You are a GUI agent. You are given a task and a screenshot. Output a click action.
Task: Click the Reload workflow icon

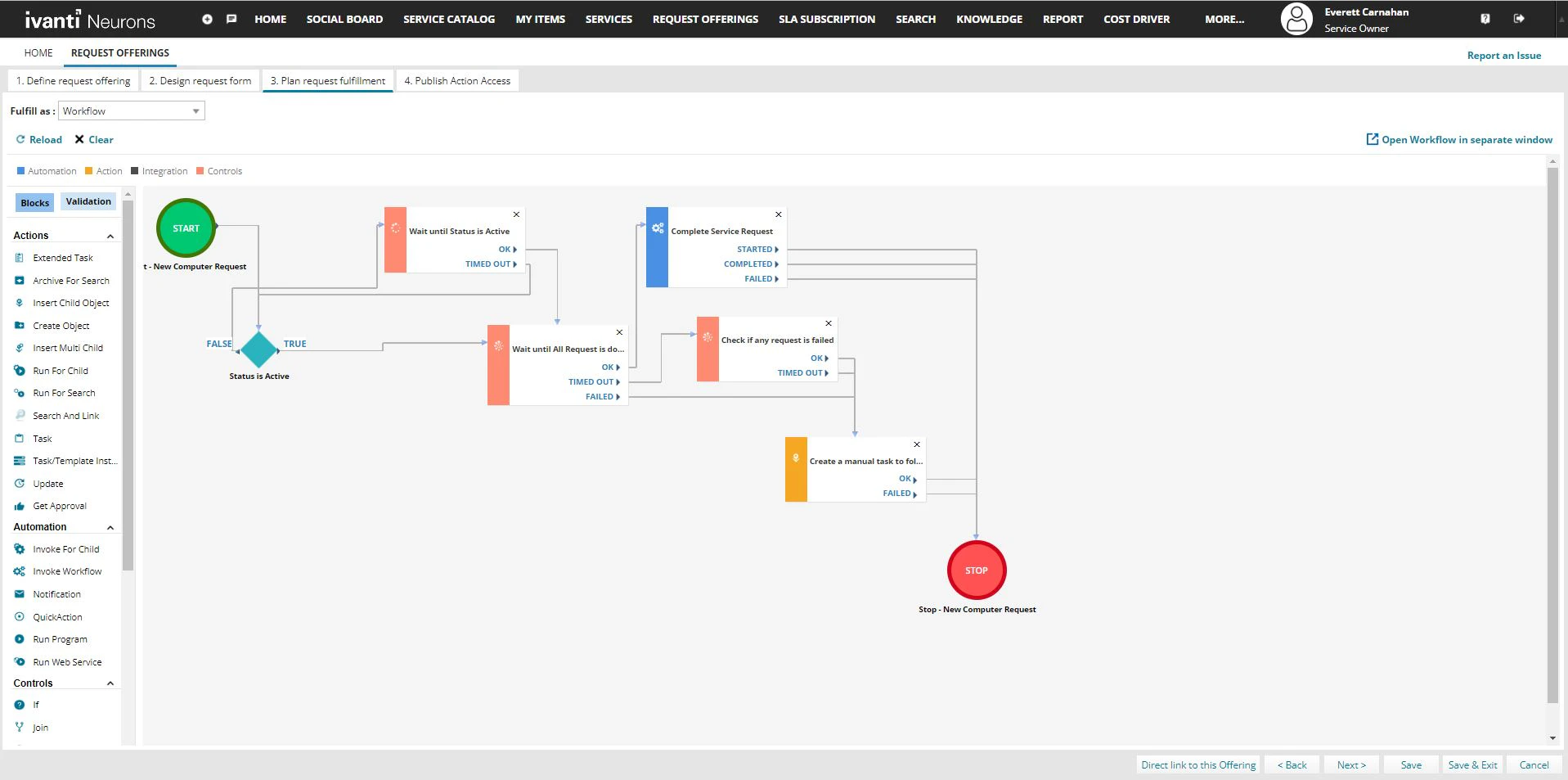tap(20, 139)
